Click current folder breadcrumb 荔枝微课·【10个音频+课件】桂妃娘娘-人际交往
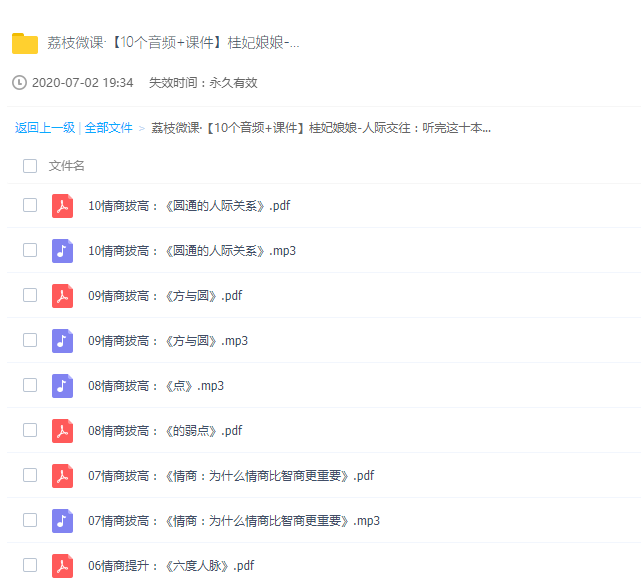This screenshot has height=582, width=641. point(321,128)
